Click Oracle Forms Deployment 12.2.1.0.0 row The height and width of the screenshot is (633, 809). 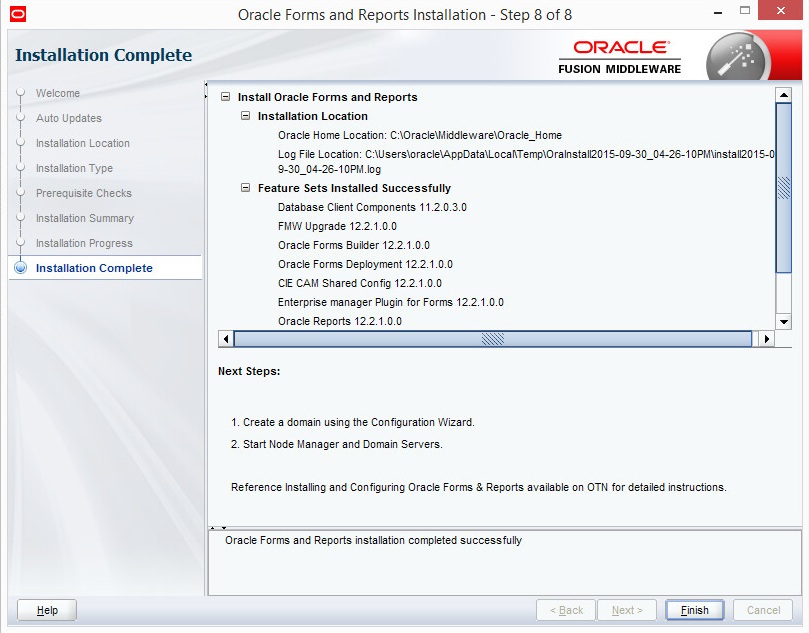click(365, 264)
